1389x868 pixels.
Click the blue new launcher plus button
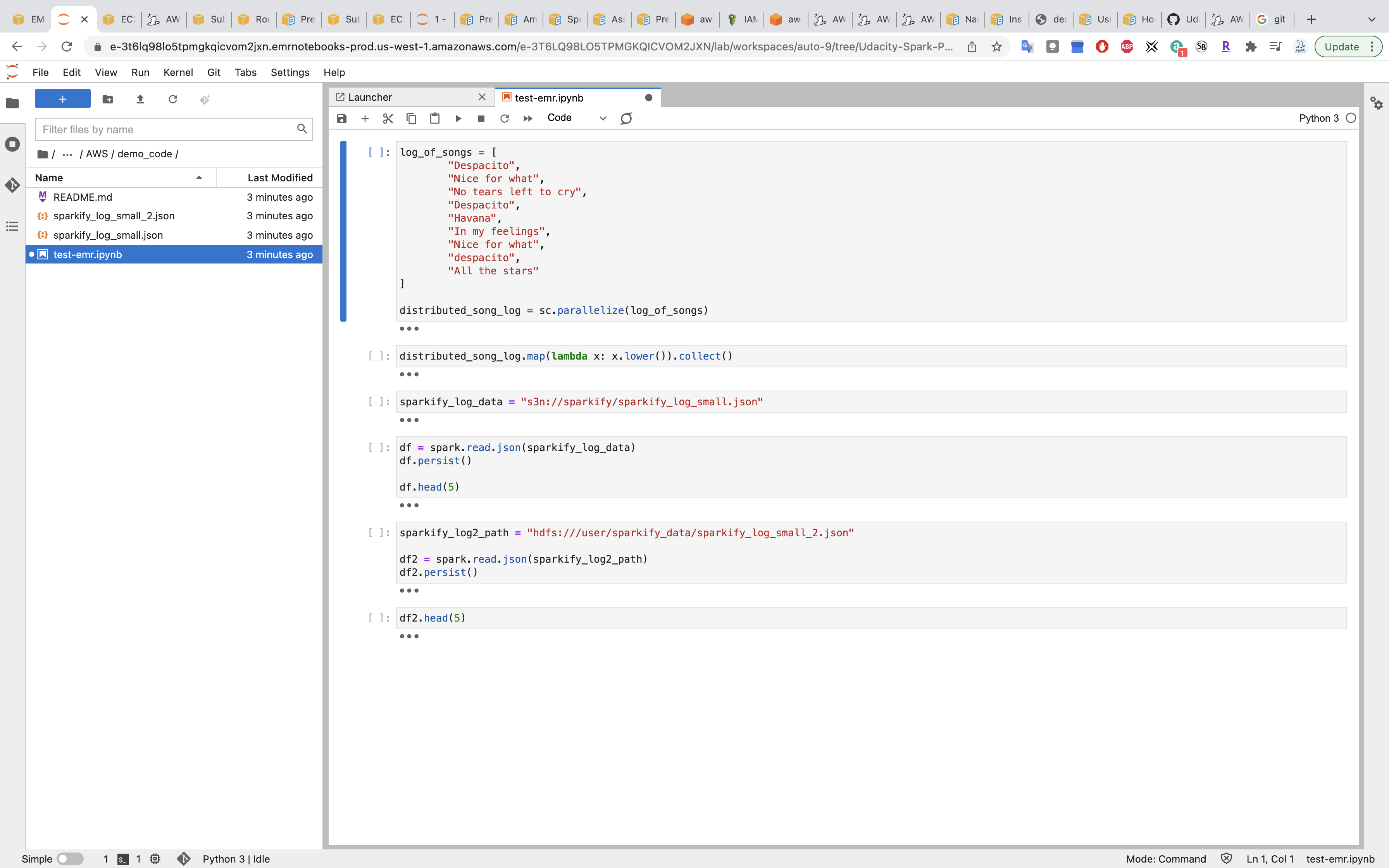[62, 99]
